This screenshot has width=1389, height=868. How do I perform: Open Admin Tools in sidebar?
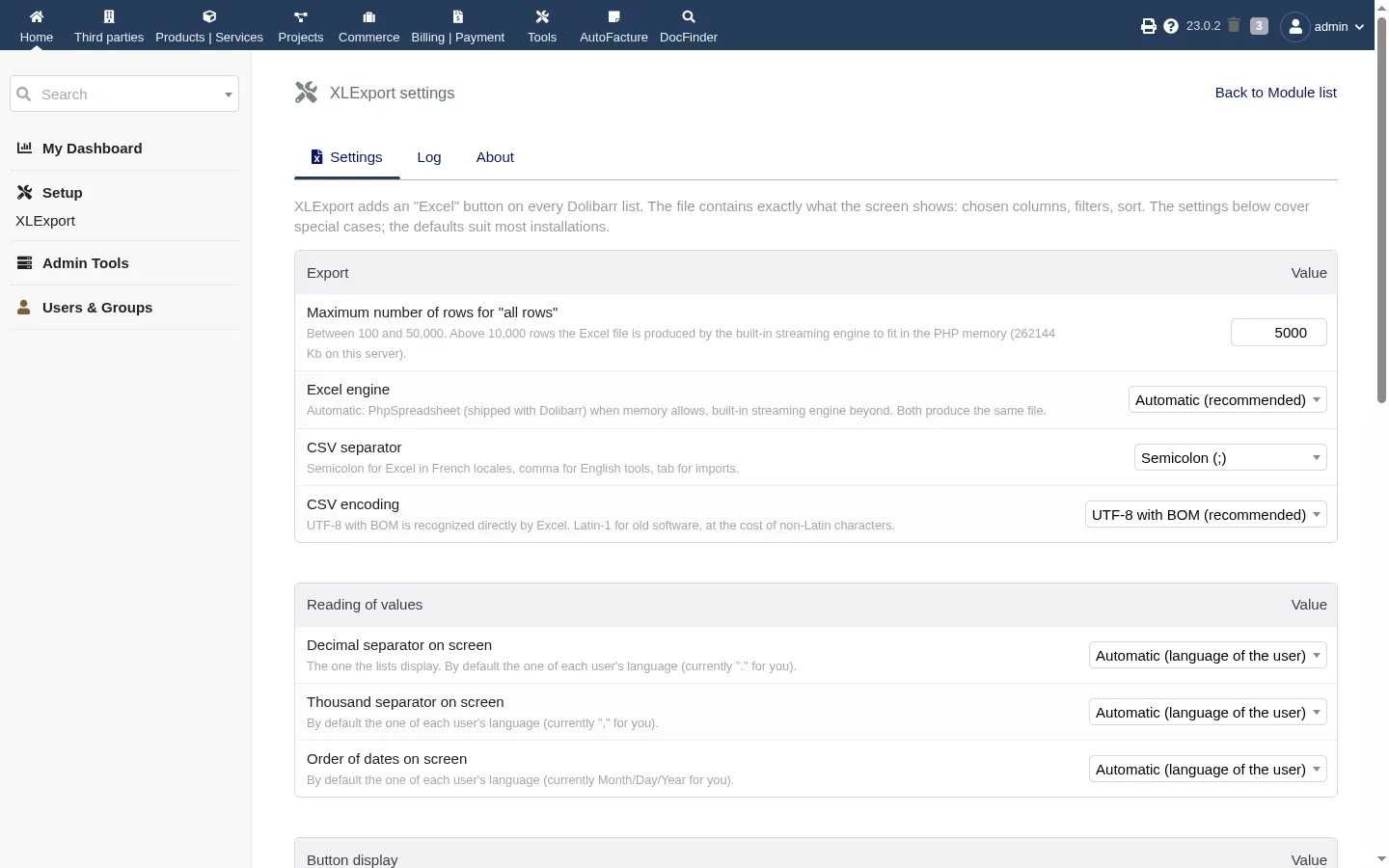(86, 263)
